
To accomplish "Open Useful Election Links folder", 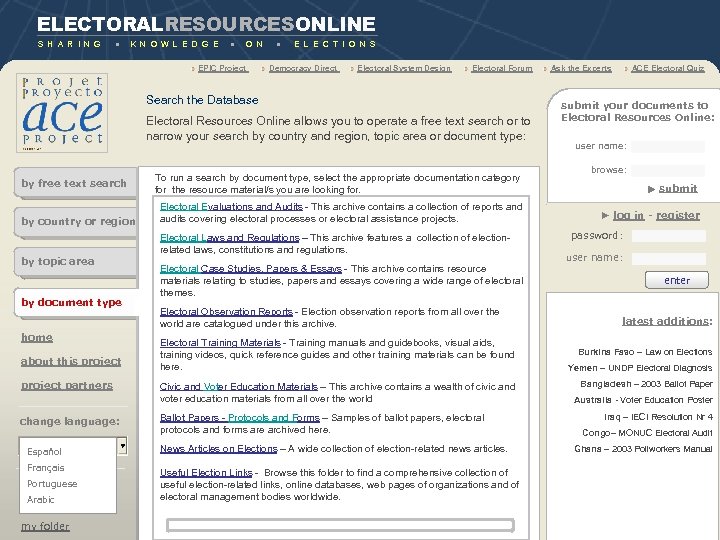I will pos(206,472).
